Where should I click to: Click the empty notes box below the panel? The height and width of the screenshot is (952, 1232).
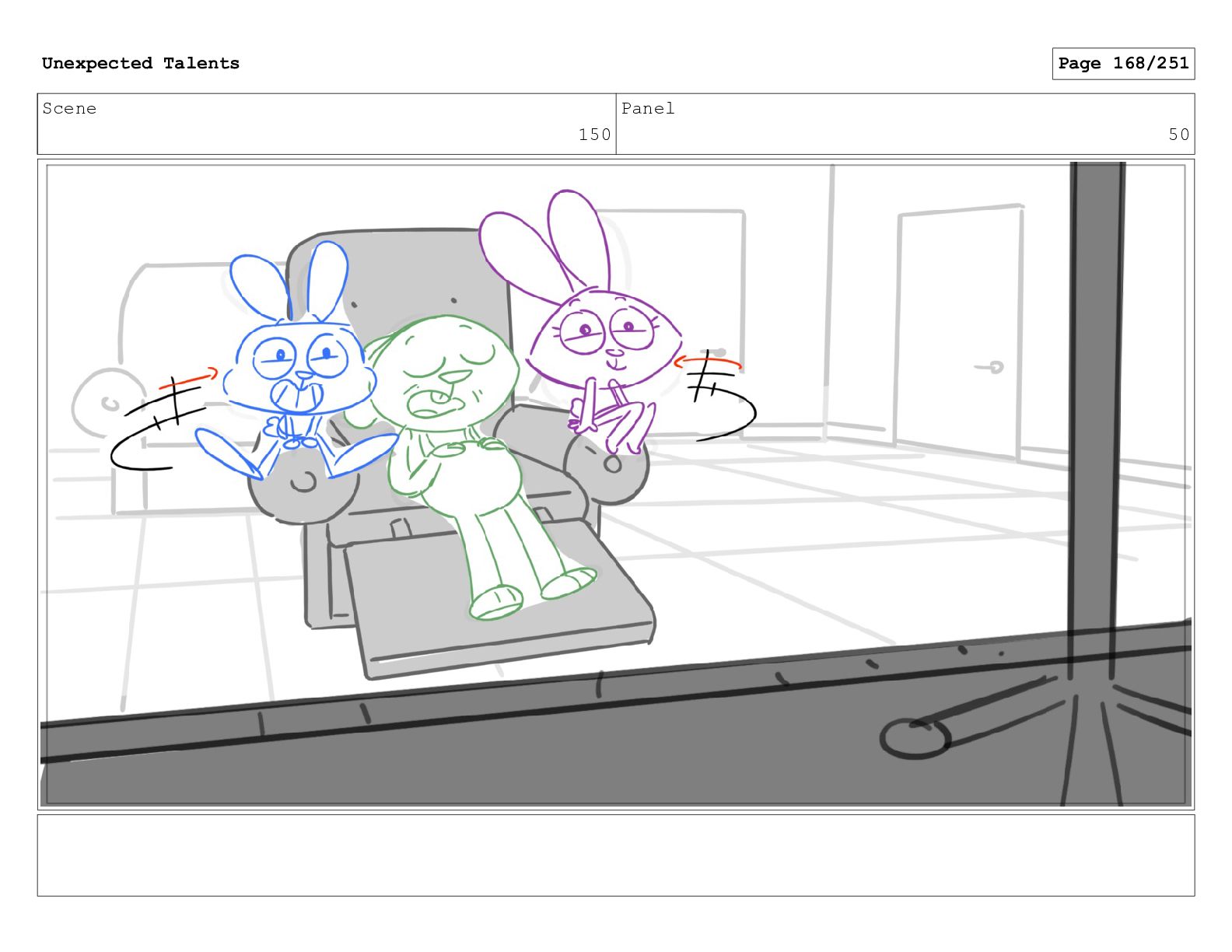point(616,856)
